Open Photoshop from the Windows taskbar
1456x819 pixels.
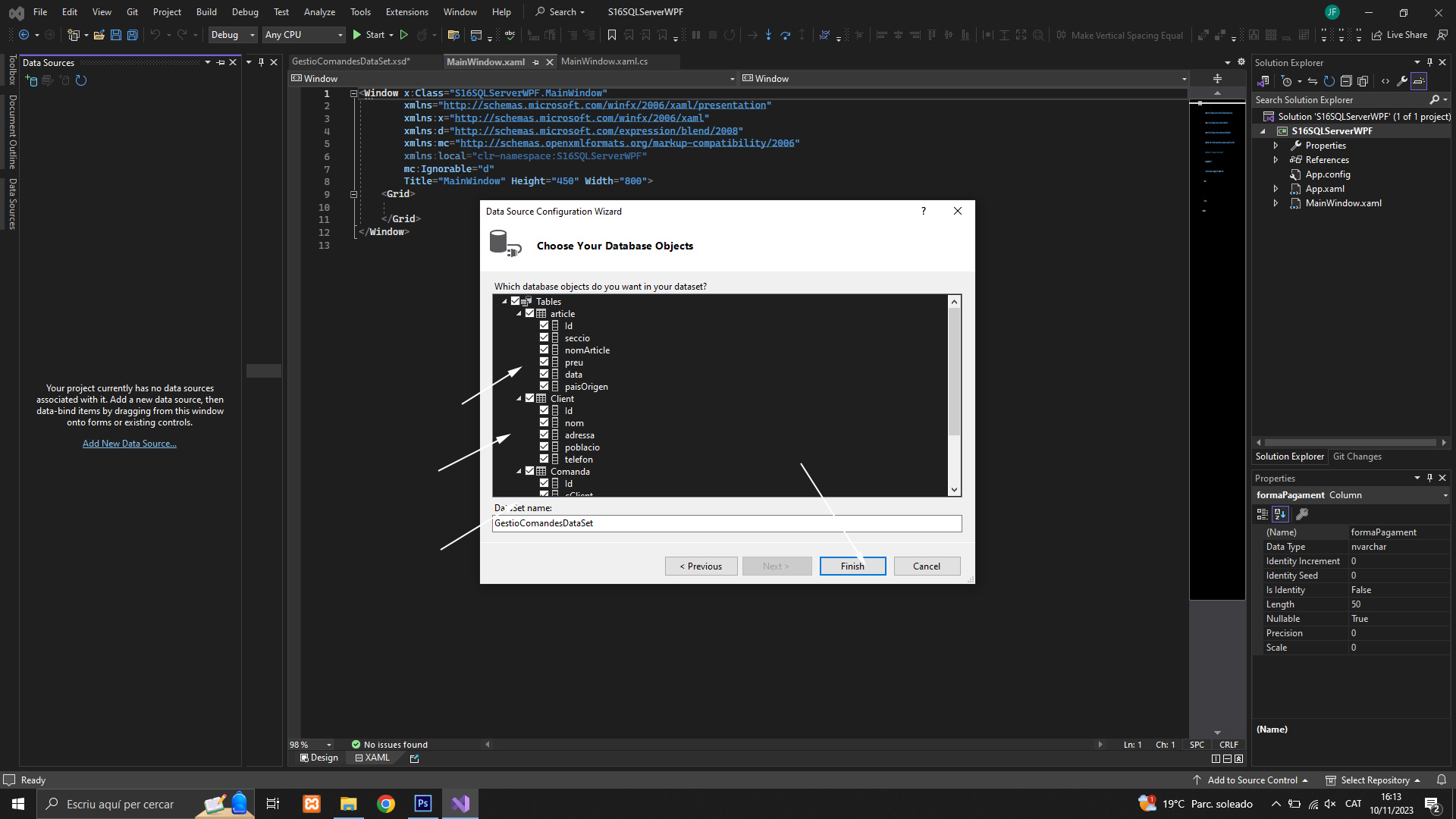coord(423,804)
